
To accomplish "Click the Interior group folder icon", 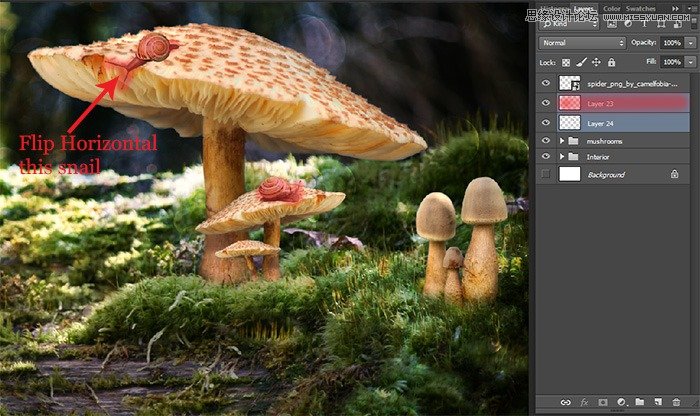I will 573,157.
